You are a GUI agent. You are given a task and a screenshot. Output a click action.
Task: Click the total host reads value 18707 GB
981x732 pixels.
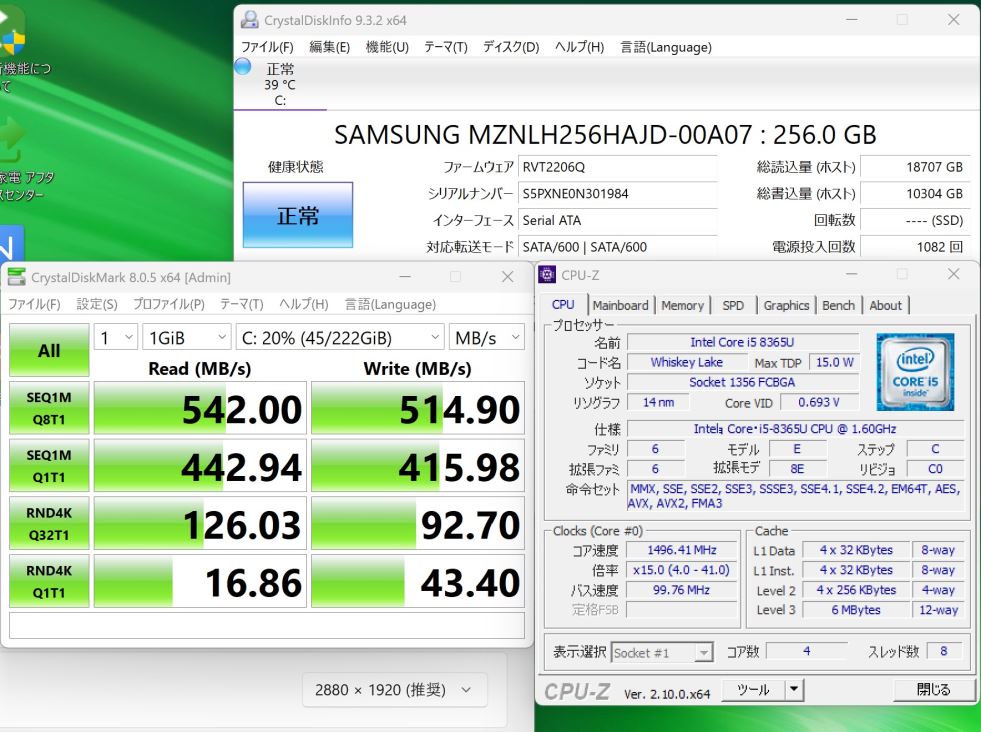click(x=915, y=167)
